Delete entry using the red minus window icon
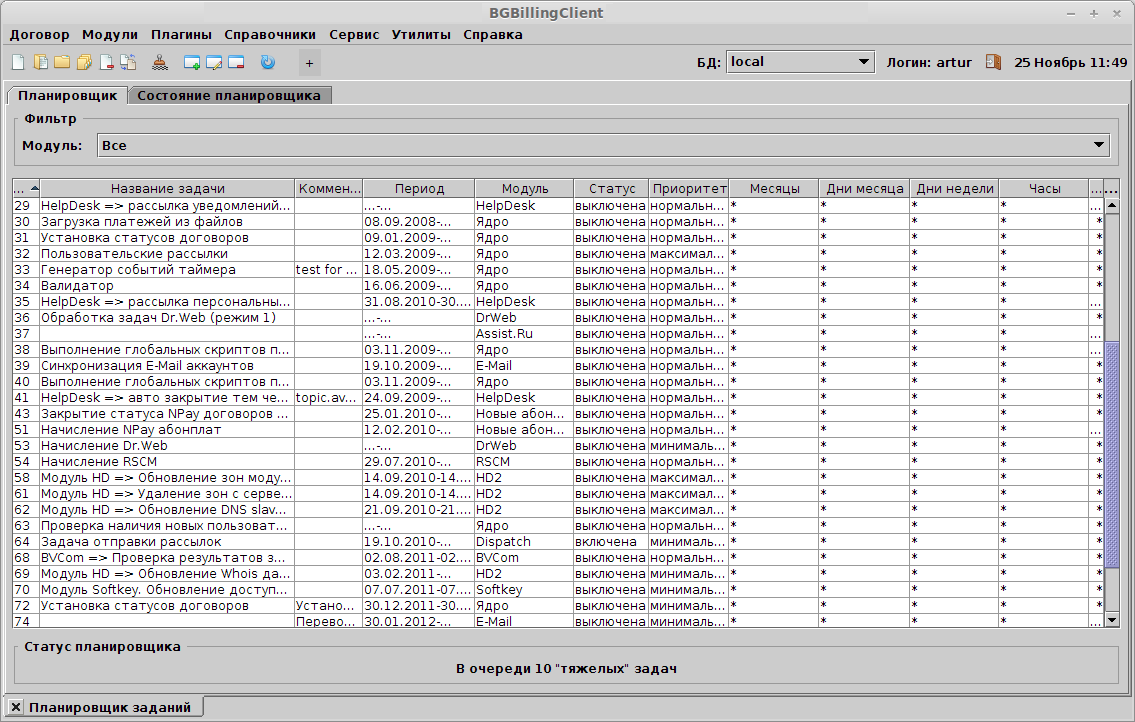This screenshot has width=1135, height=722. click(235, 62)
